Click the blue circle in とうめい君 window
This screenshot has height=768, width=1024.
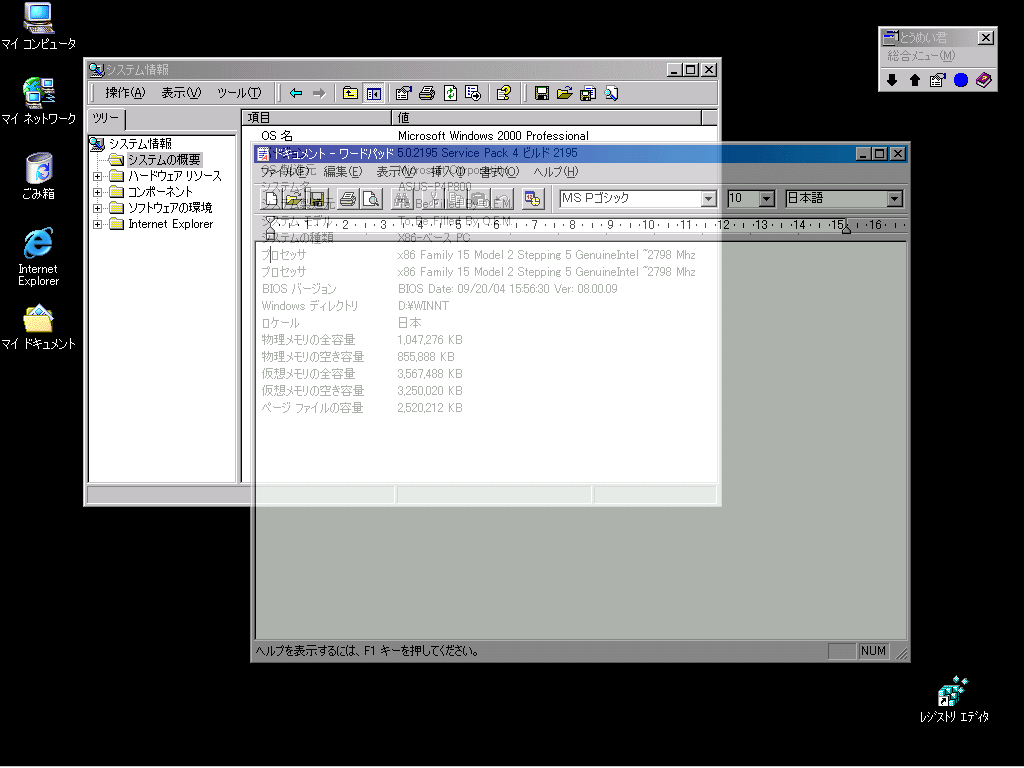coord(961,80)
